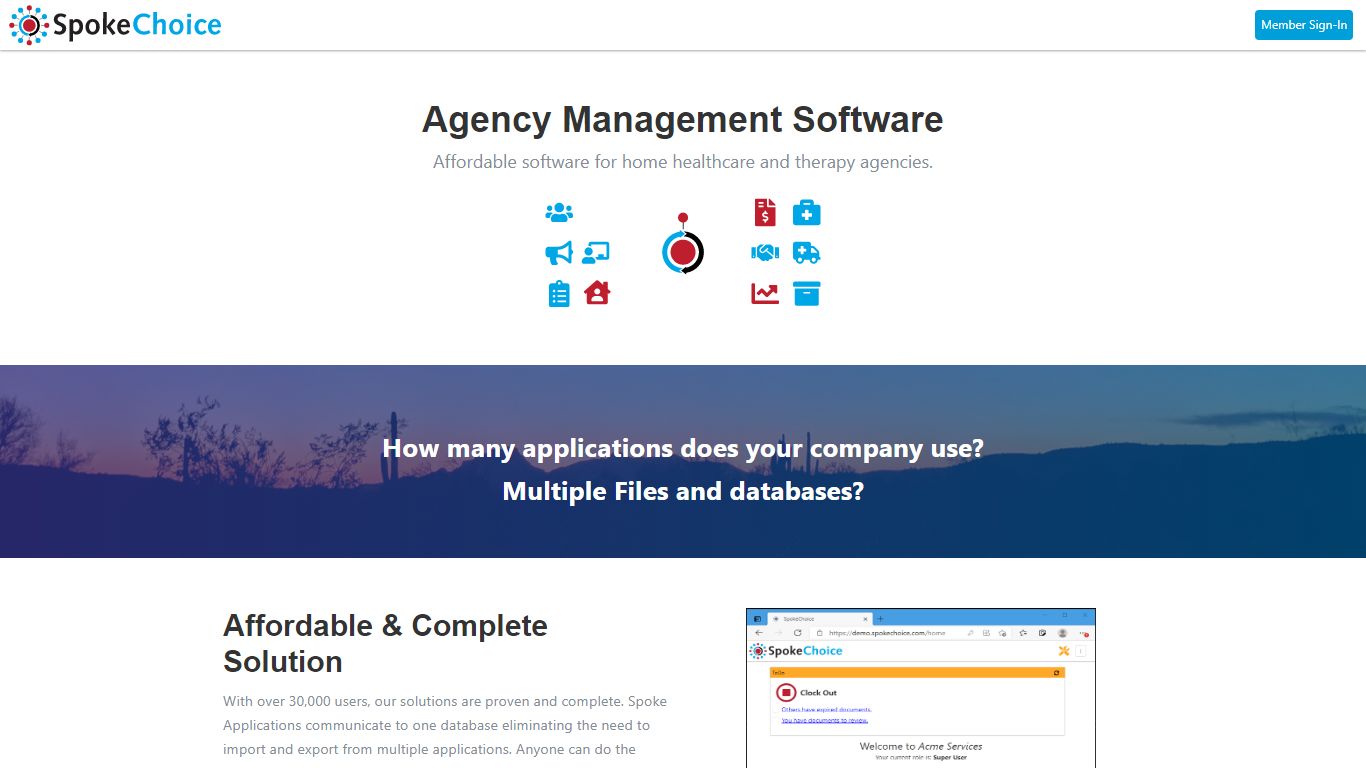Click the 'How many applications' banner text
The width and height of the screenshot is (1366, 768).
pyautogui.click(x=683, y=448)
